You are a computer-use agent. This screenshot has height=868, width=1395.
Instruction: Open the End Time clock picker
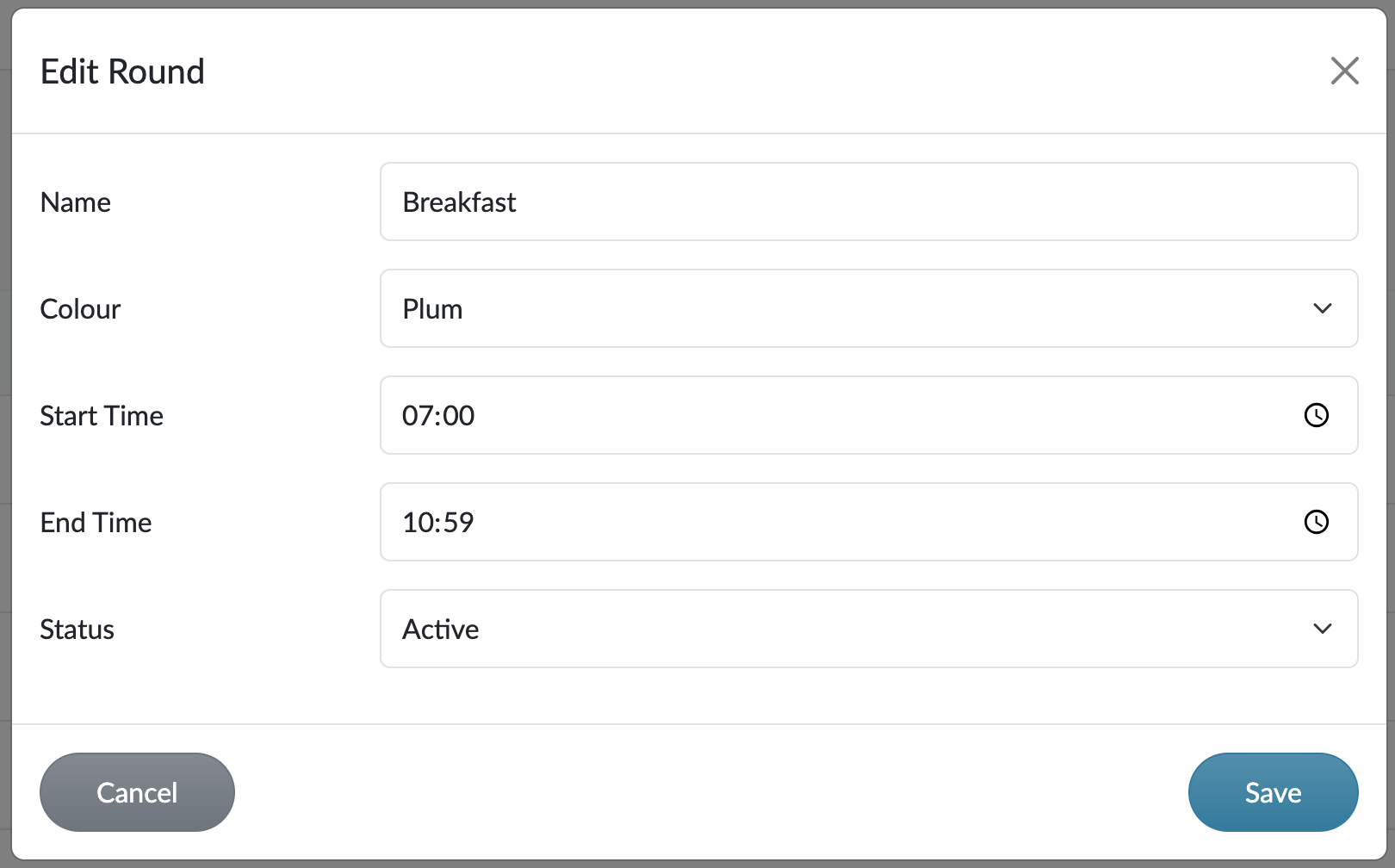[1316, 522]
